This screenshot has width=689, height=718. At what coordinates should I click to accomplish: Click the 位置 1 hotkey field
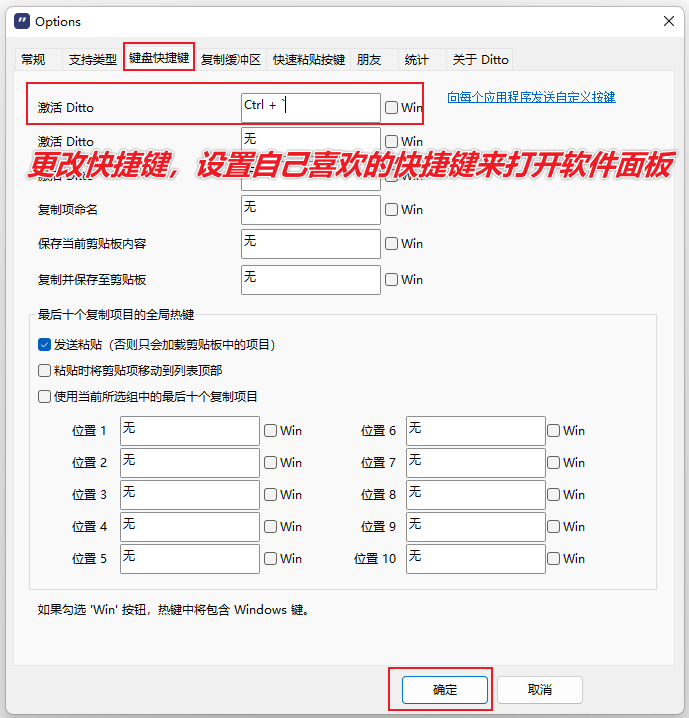pos(190,431)
